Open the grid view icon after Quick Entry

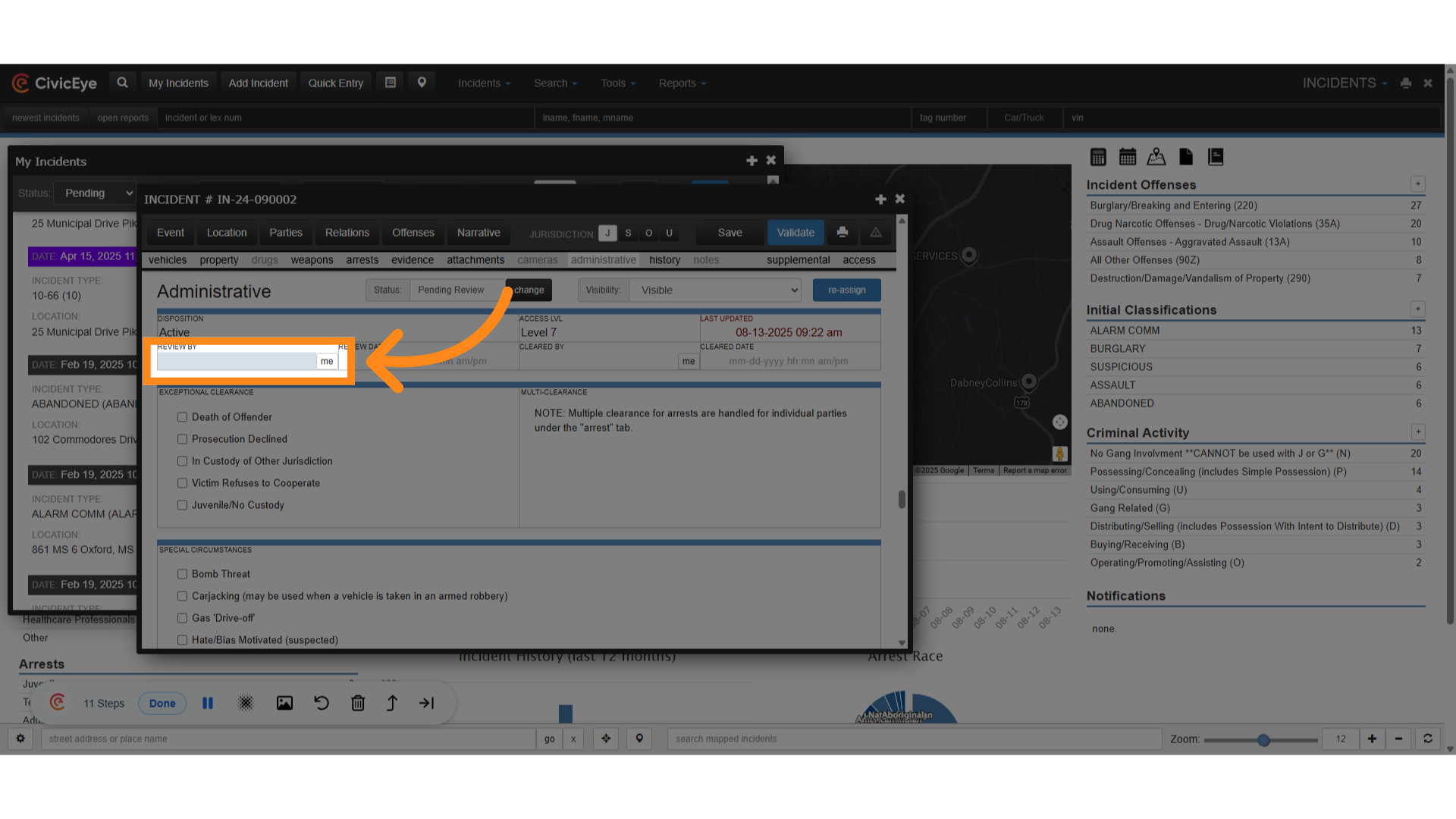[x=391, y=83]
